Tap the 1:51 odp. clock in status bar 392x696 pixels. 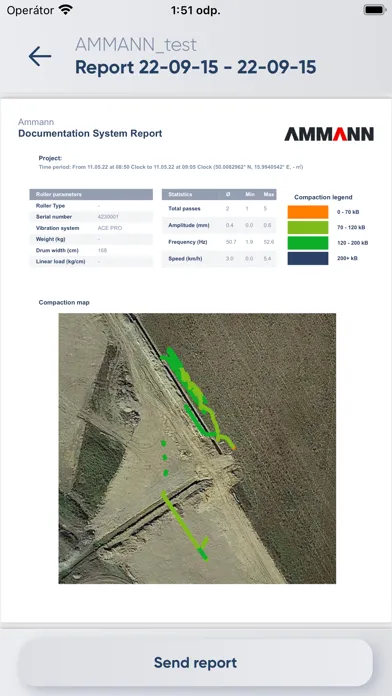coord(196,11)
